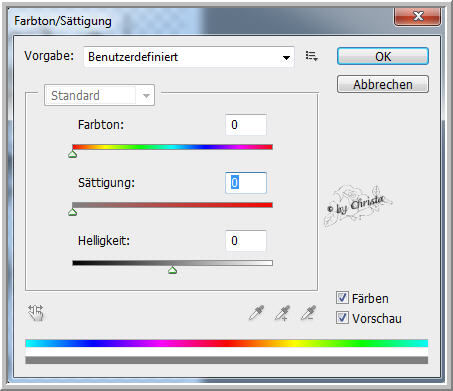Click the dropdown arrow next to Benutzerdefiniert
453x391 pixels.
[286, 58]
